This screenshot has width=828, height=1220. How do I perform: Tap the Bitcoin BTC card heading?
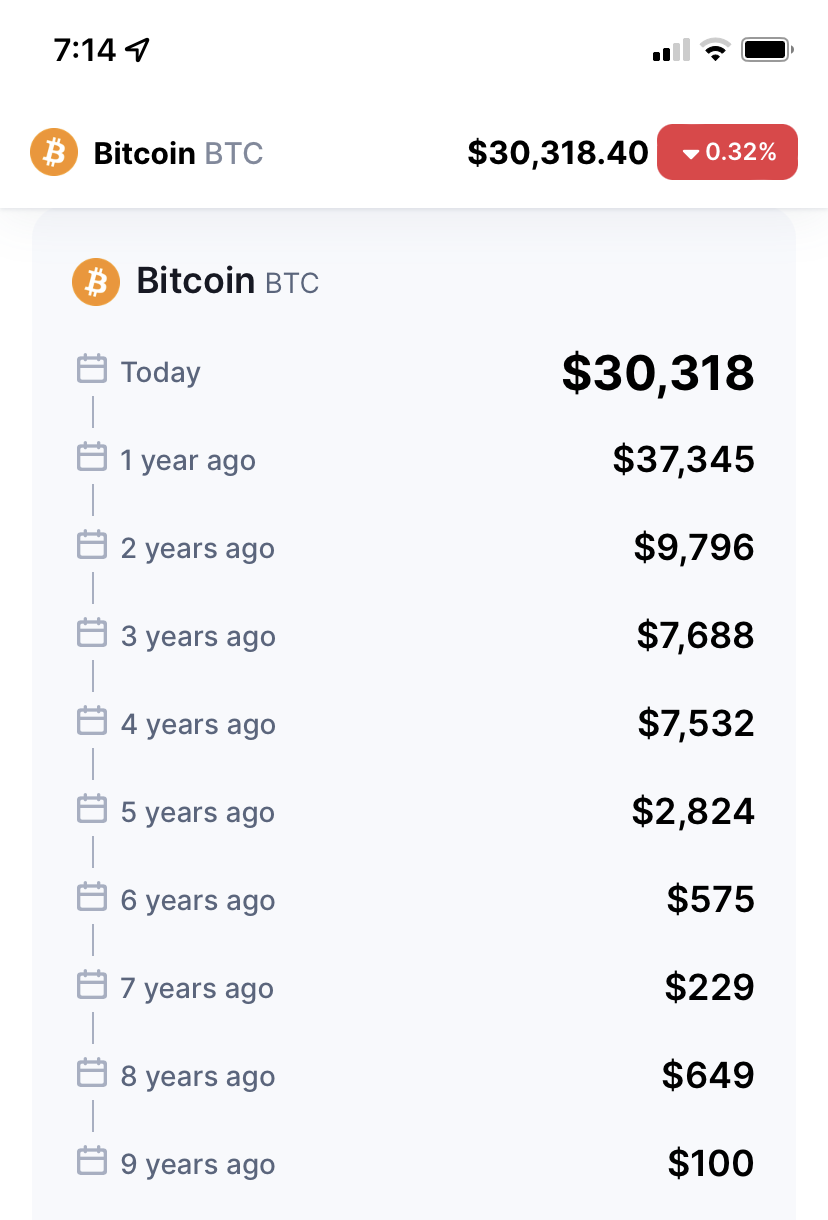click(227, 281)
